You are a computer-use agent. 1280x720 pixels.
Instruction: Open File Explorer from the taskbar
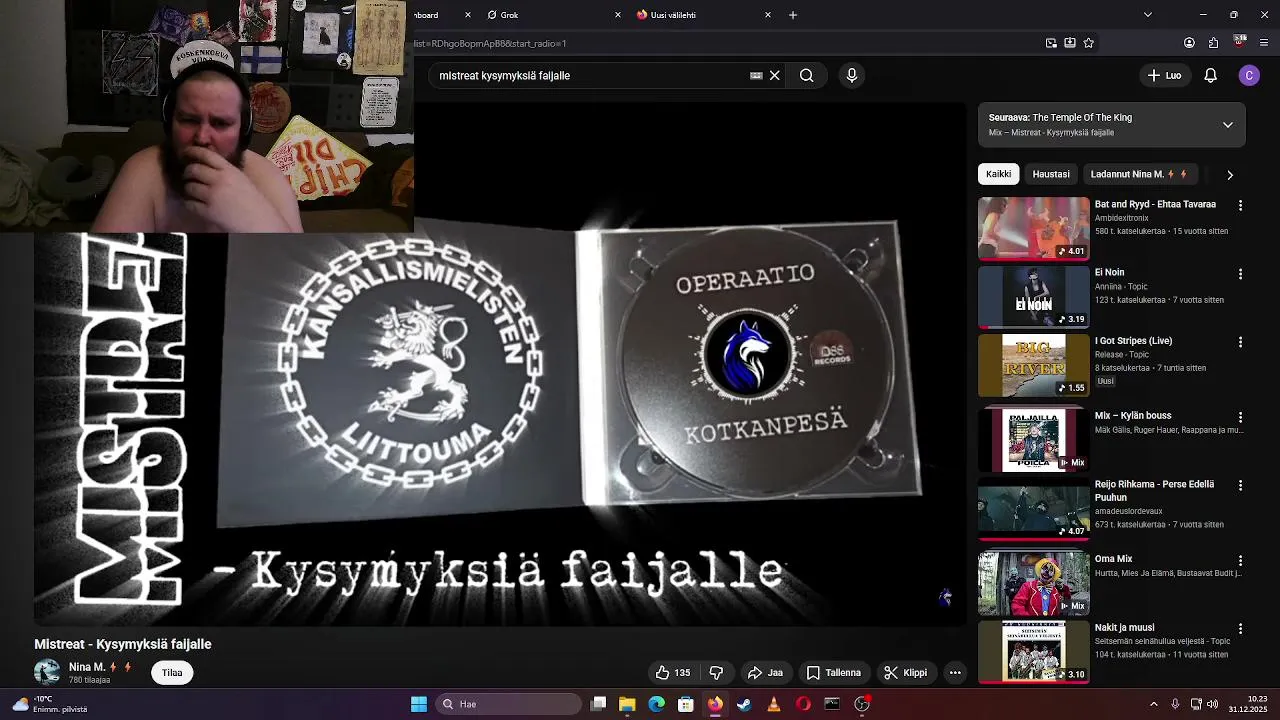pos(627,704)
